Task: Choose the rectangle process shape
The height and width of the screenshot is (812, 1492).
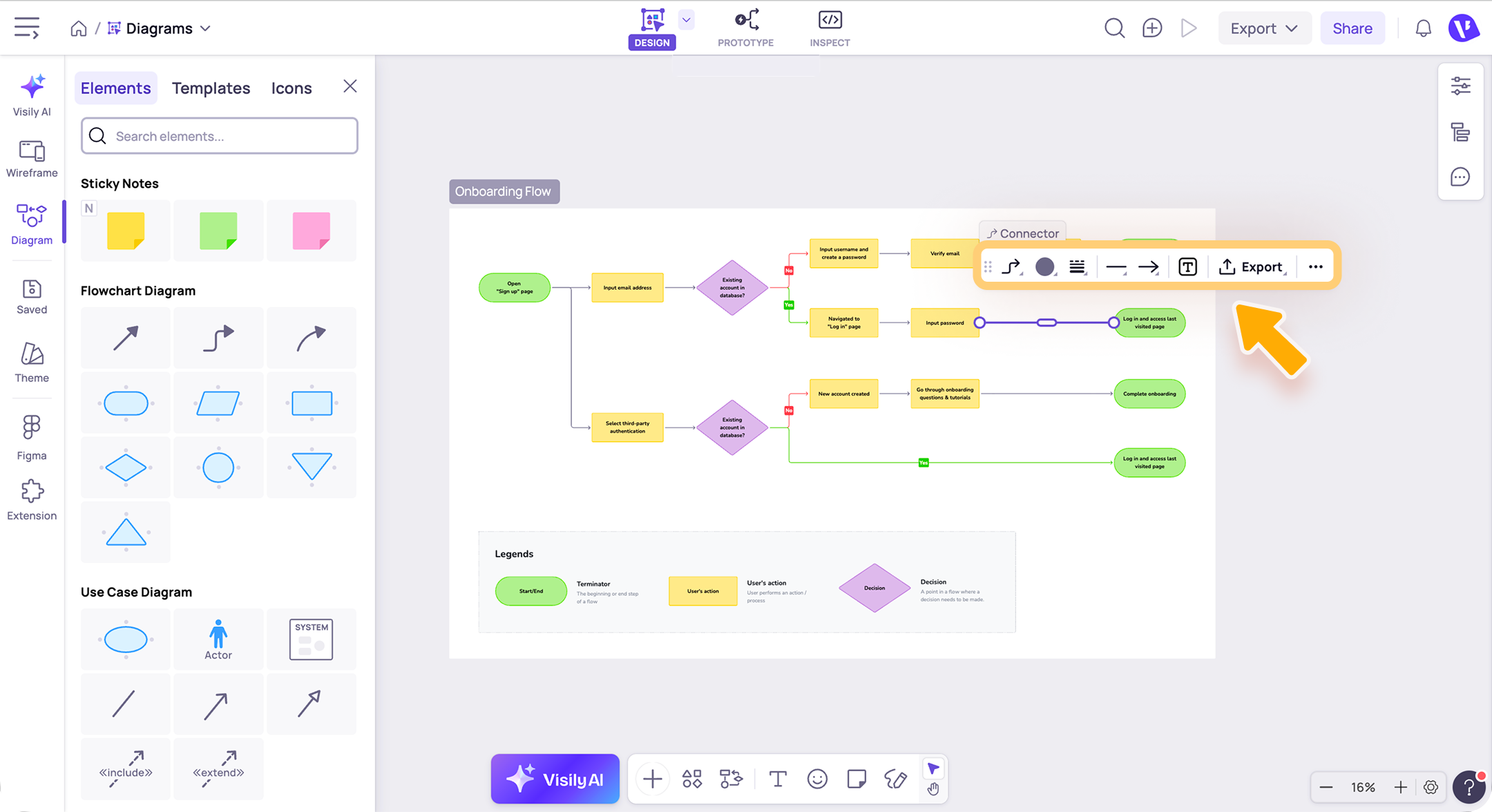Action: tap(312, 403)
